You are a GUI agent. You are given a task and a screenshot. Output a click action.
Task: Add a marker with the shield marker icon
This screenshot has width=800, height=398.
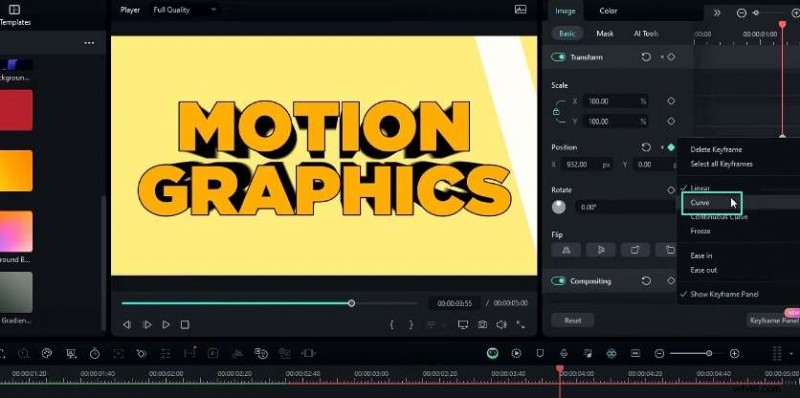[x=540, y=353]
